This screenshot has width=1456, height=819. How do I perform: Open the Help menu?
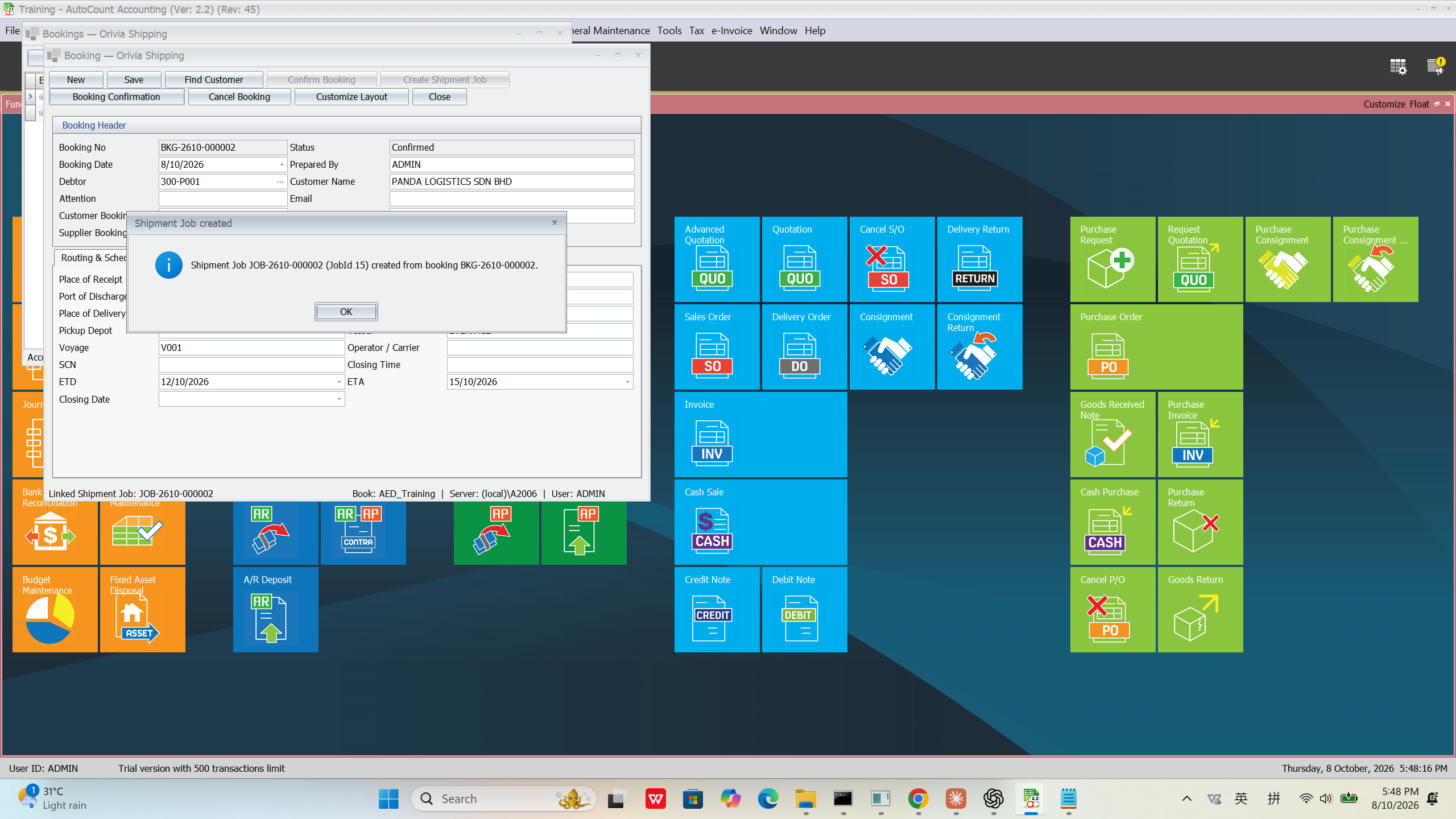tap(815, 31)
